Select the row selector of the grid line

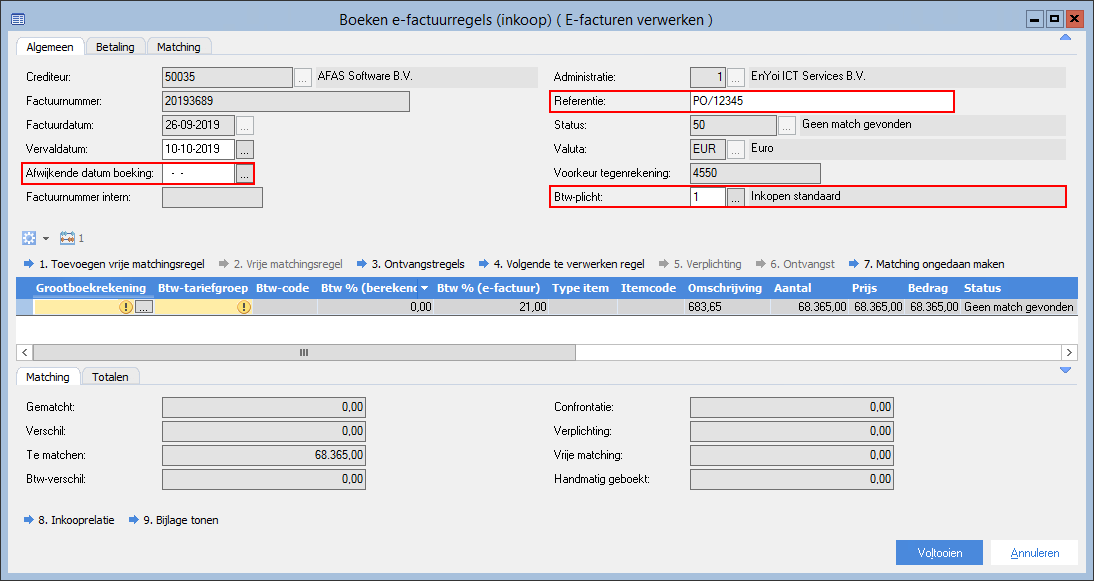coord(24,307)
